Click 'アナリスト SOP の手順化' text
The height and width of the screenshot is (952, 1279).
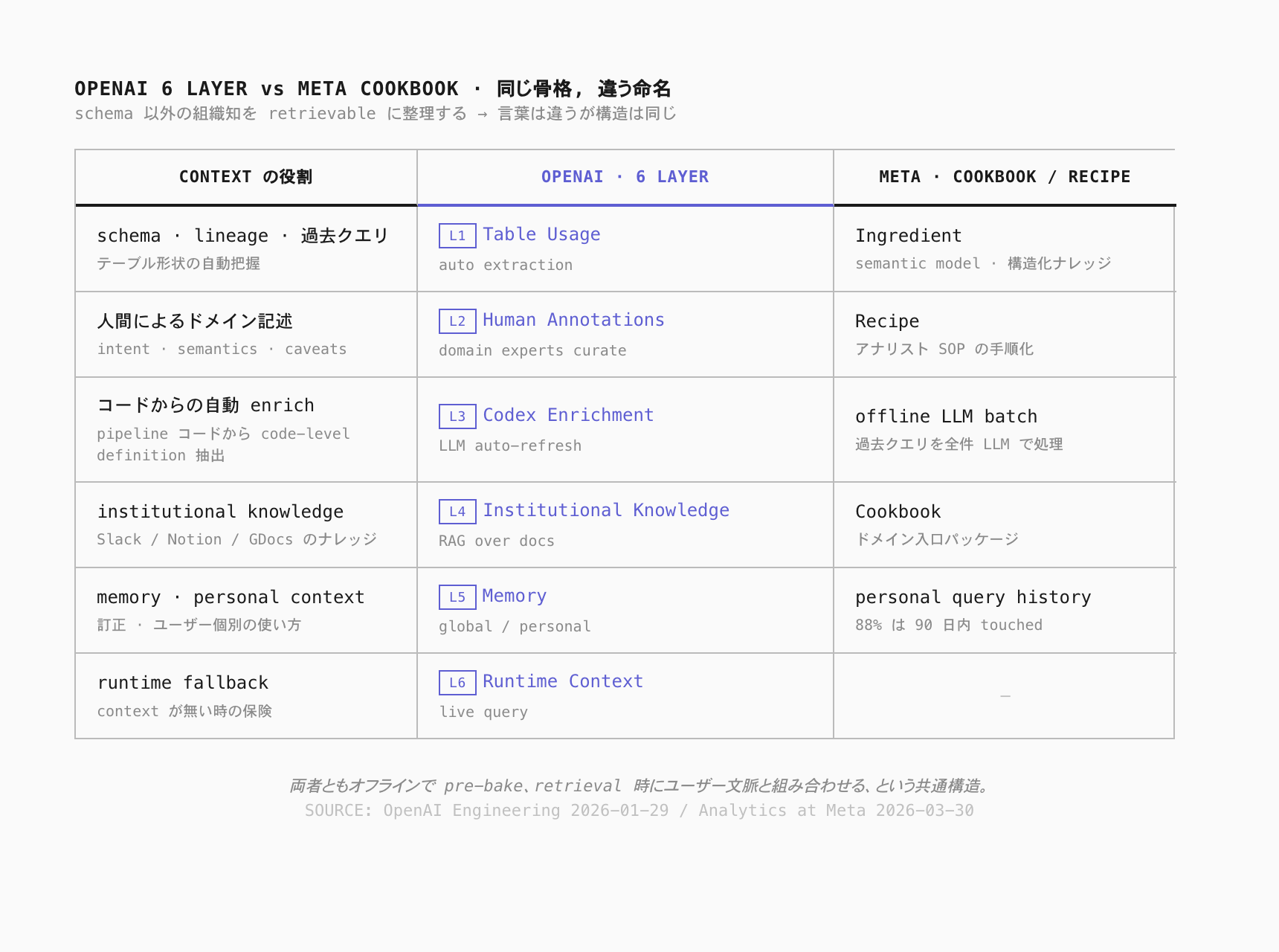coord(944,349)
